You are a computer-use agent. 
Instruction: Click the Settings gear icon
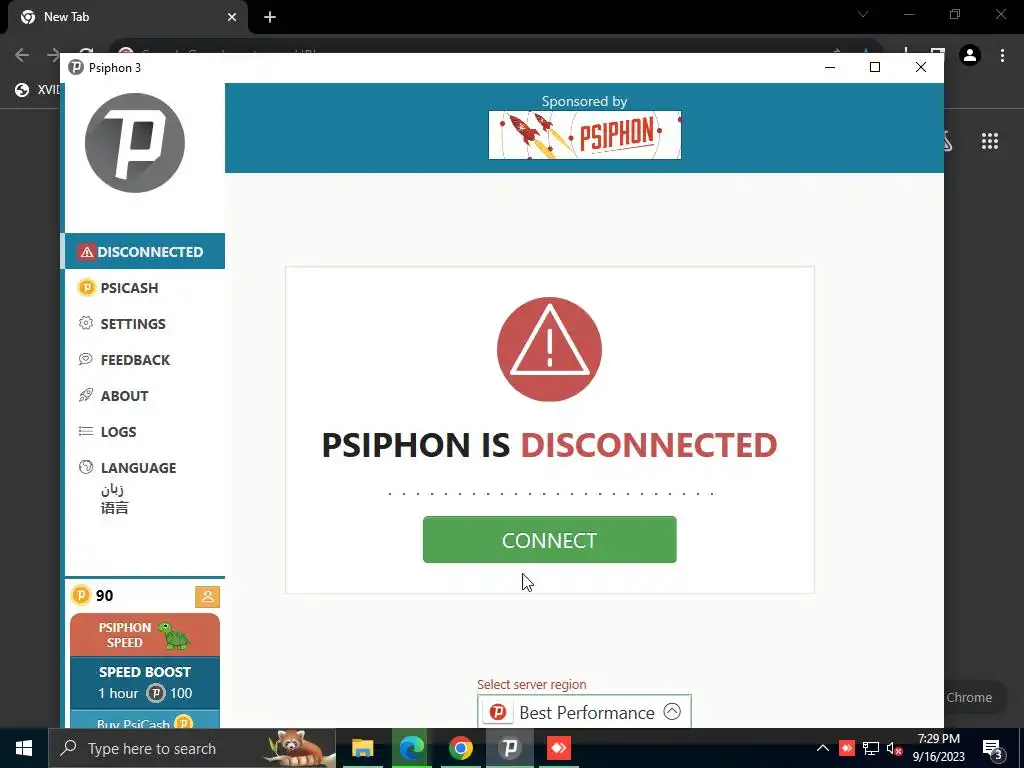86,323
